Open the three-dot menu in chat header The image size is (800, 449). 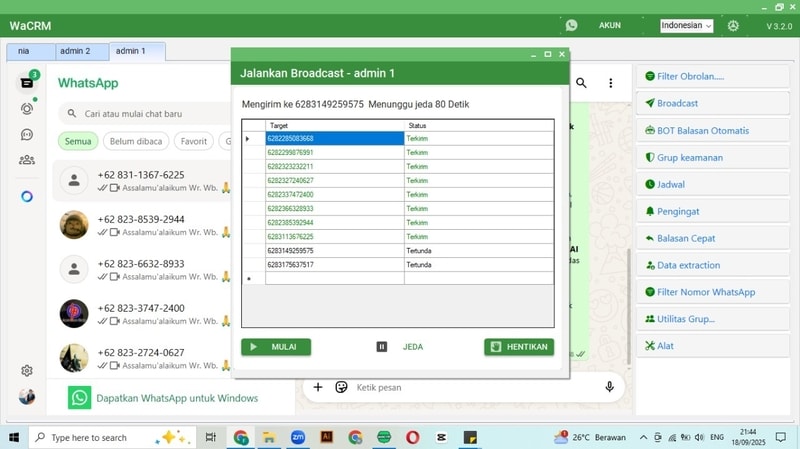611,83
